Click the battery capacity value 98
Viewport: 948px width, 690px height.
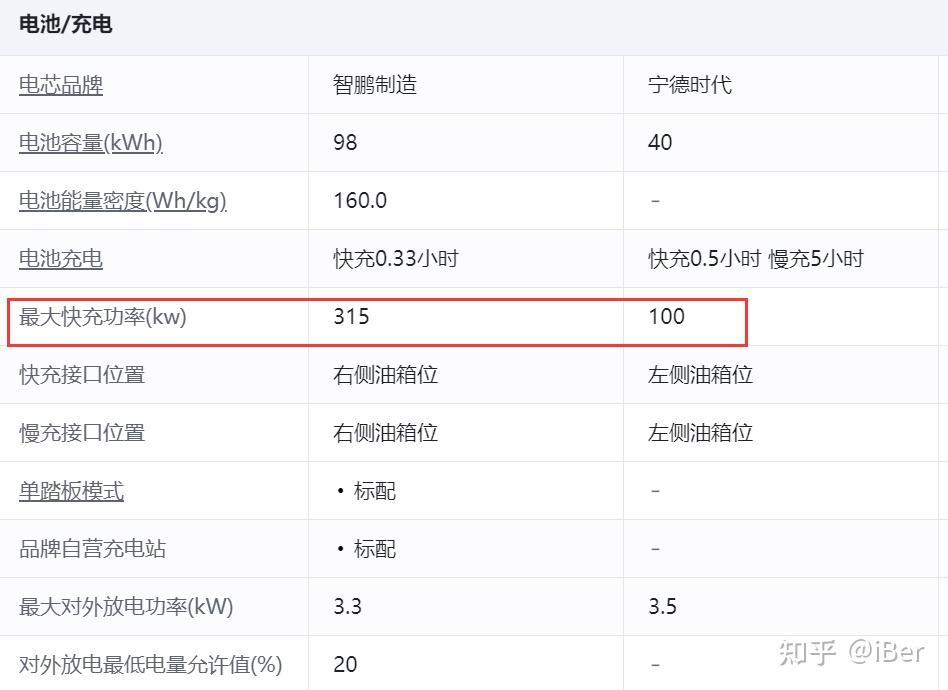point(345,142)
